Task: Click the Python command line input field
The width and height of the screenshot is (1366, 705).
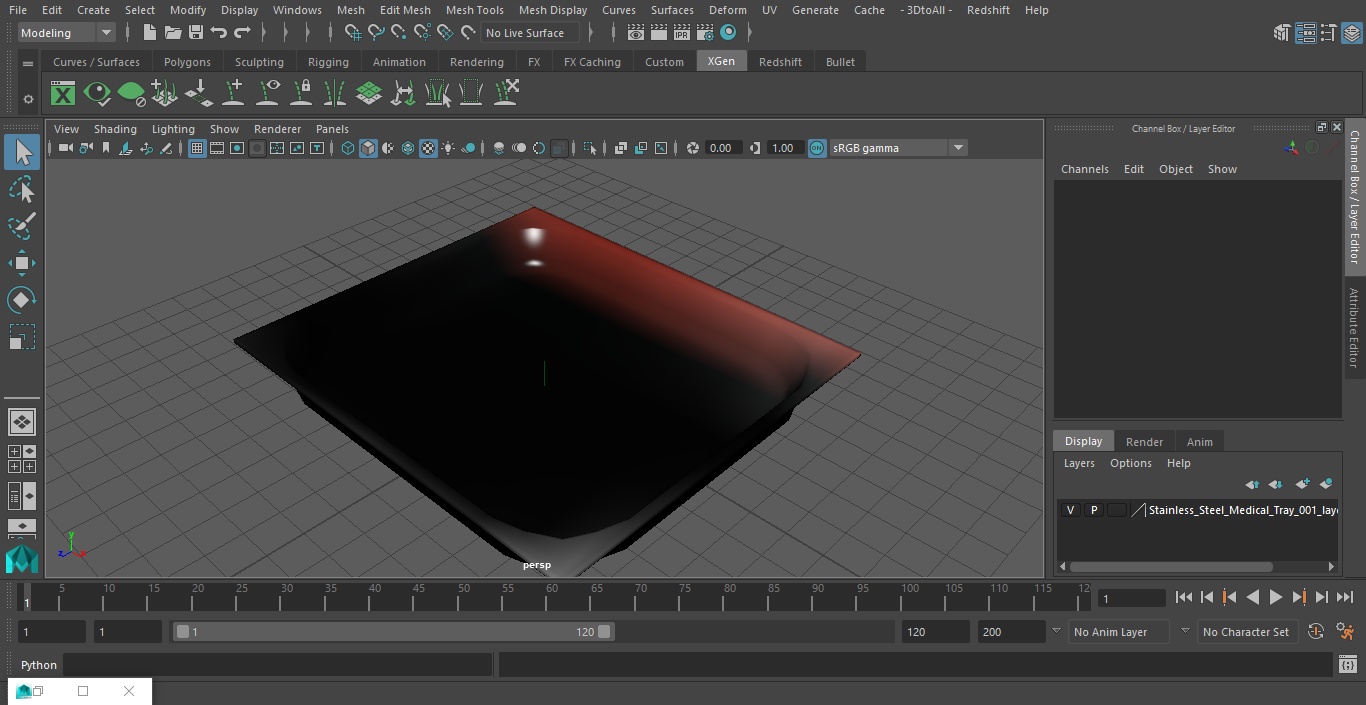Action: pyautogui.click(x=277, y=665)
